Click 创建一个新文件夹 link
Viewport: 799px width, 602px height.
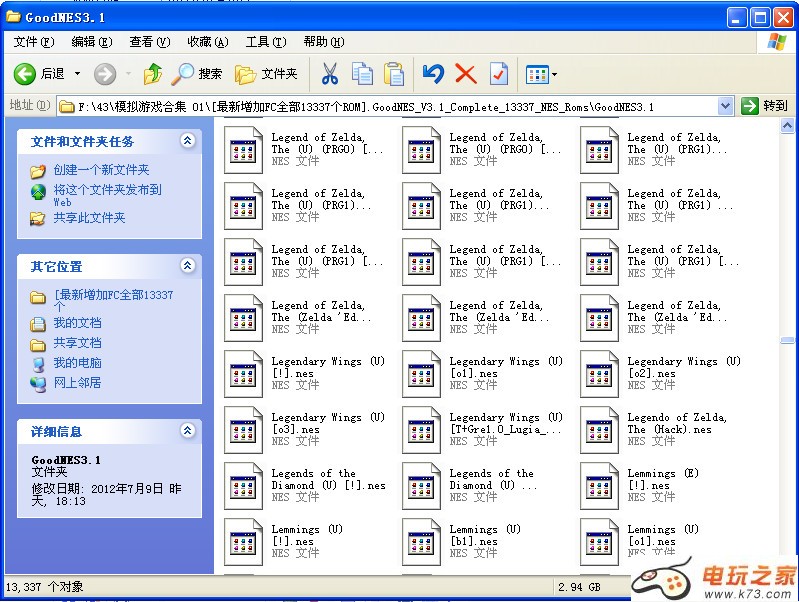point(101,170)
